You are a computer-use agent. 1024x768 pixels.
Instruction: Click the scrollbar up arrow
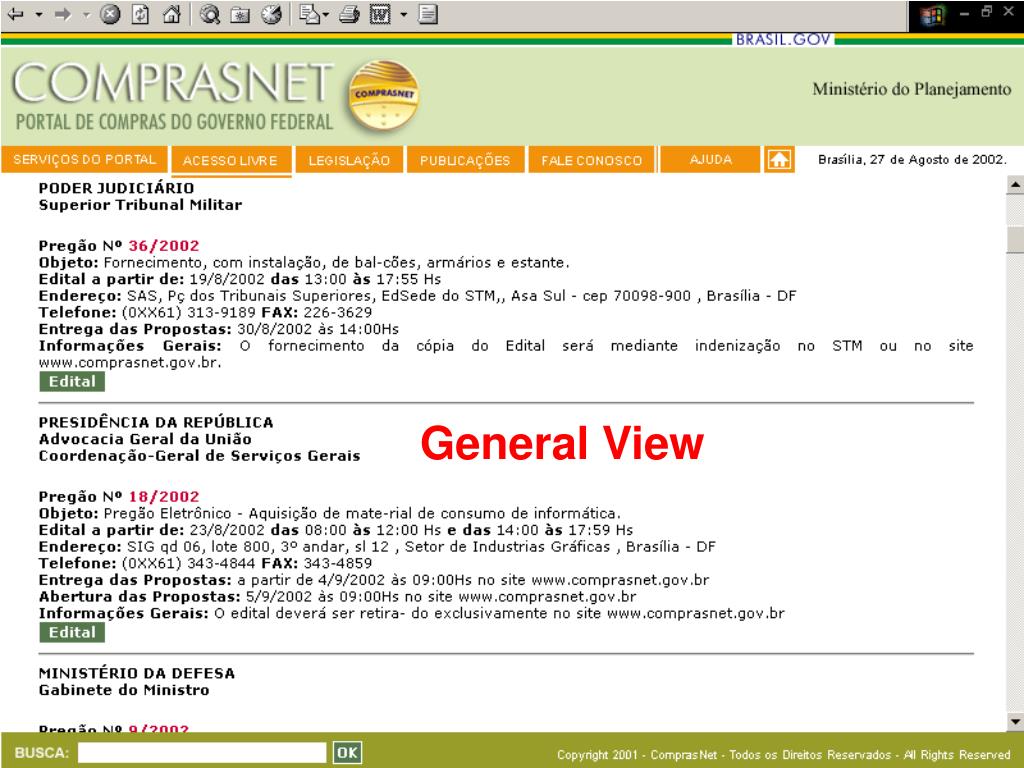pyautogui.click(x=1014, y=186)
